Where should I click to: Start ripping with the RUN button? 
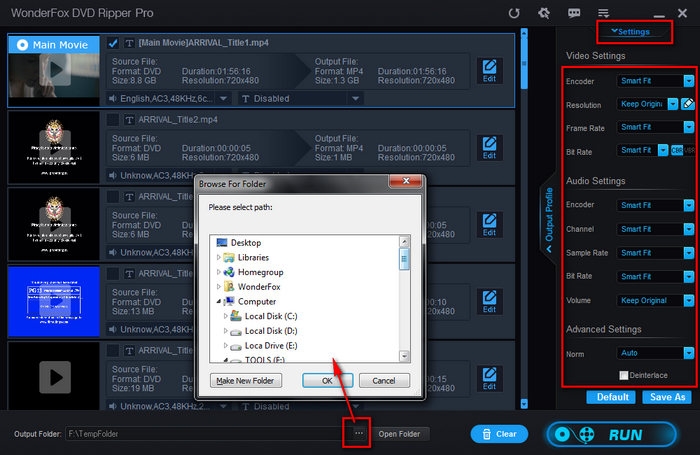[x=612, y=434]
